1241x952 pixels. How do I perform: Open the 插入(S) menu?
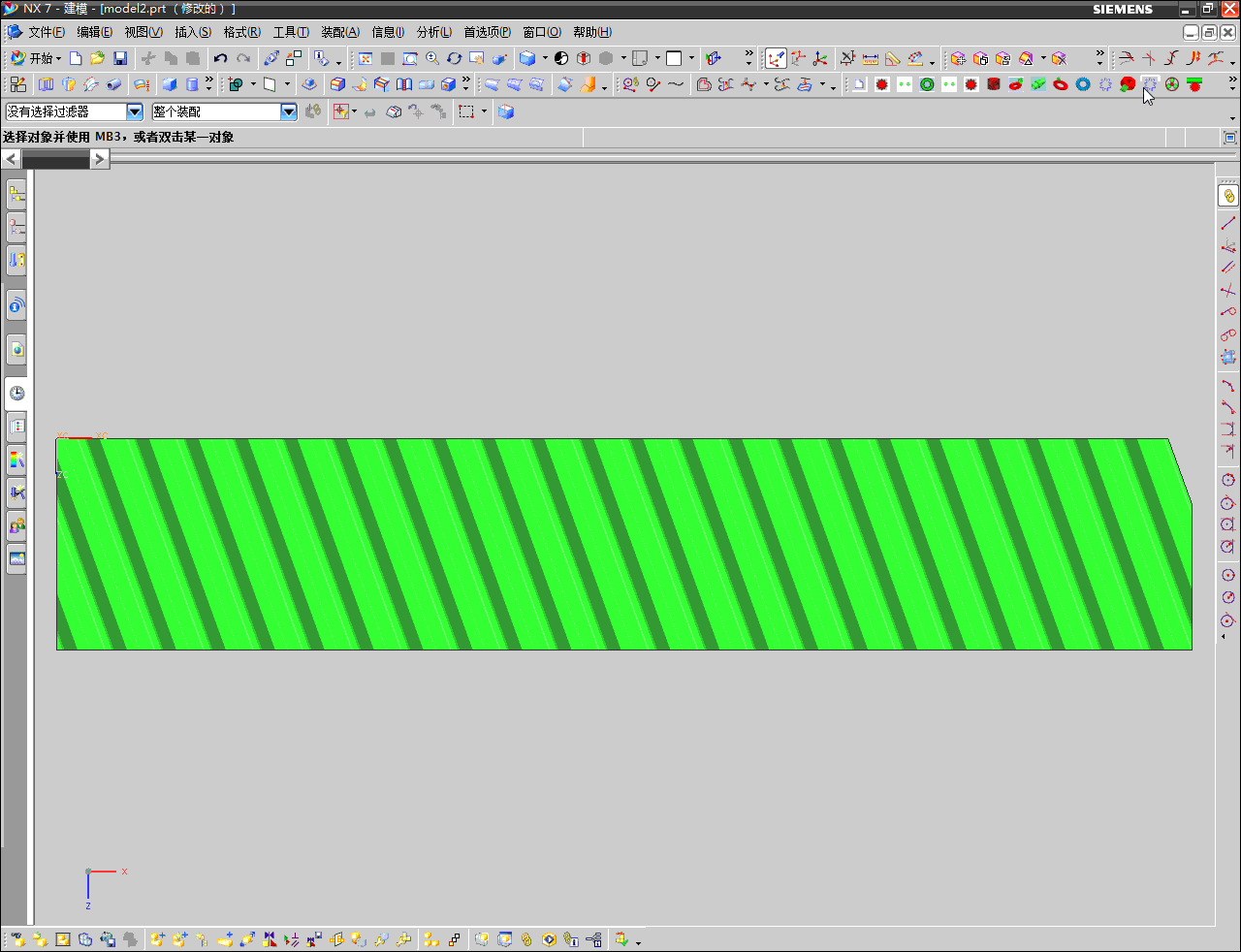193,32
